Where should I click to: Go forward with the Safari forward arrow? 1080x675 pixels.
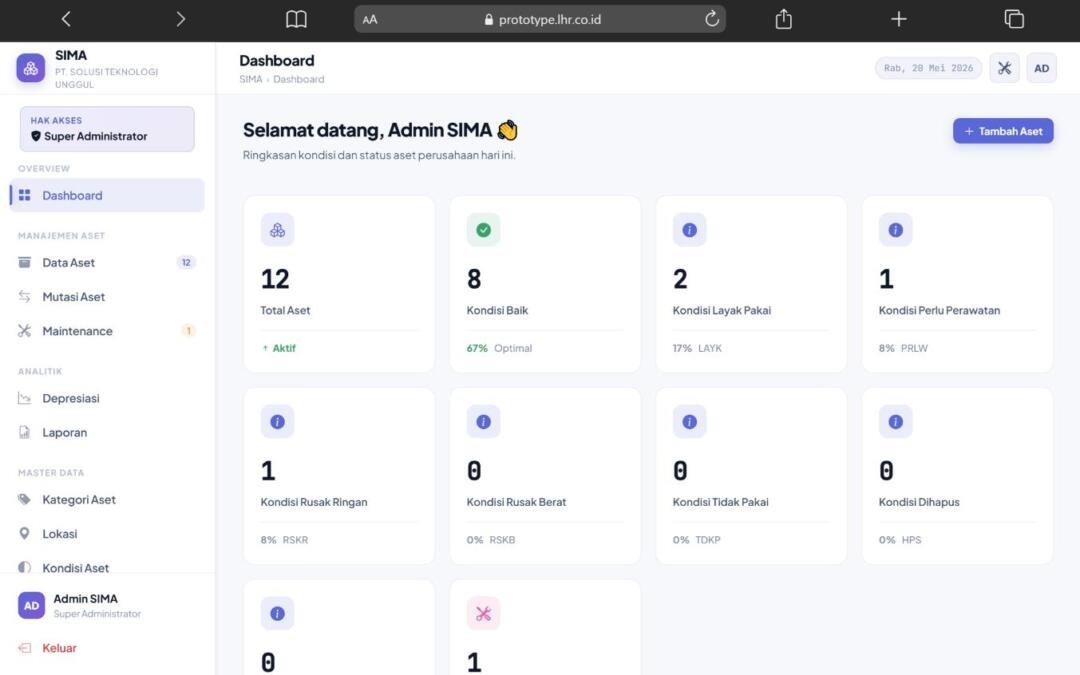click(x=180, y=19)
